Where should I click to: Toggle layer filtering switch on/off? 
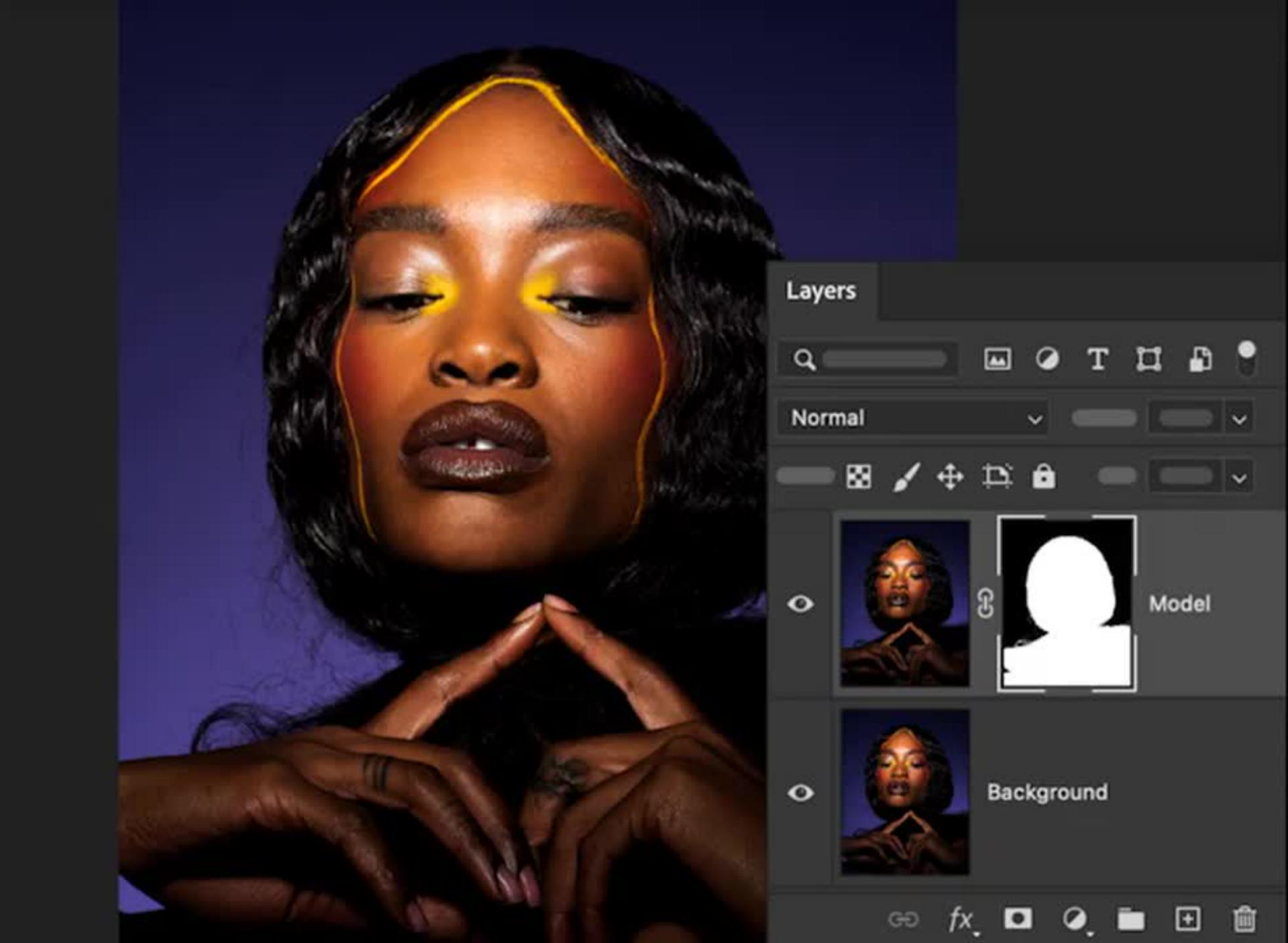[1246, 358]
